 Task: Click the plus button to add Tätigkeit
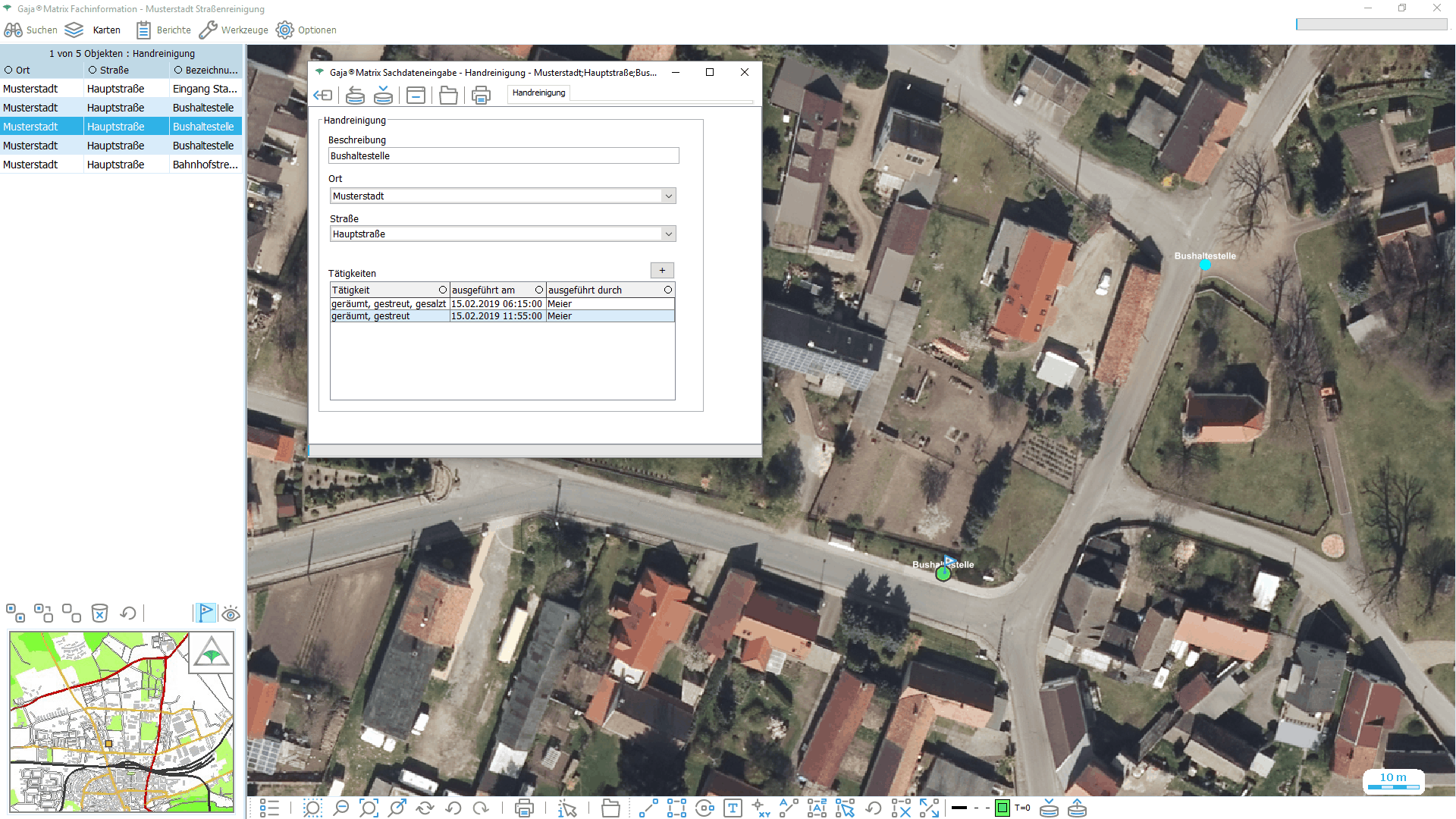661,271
